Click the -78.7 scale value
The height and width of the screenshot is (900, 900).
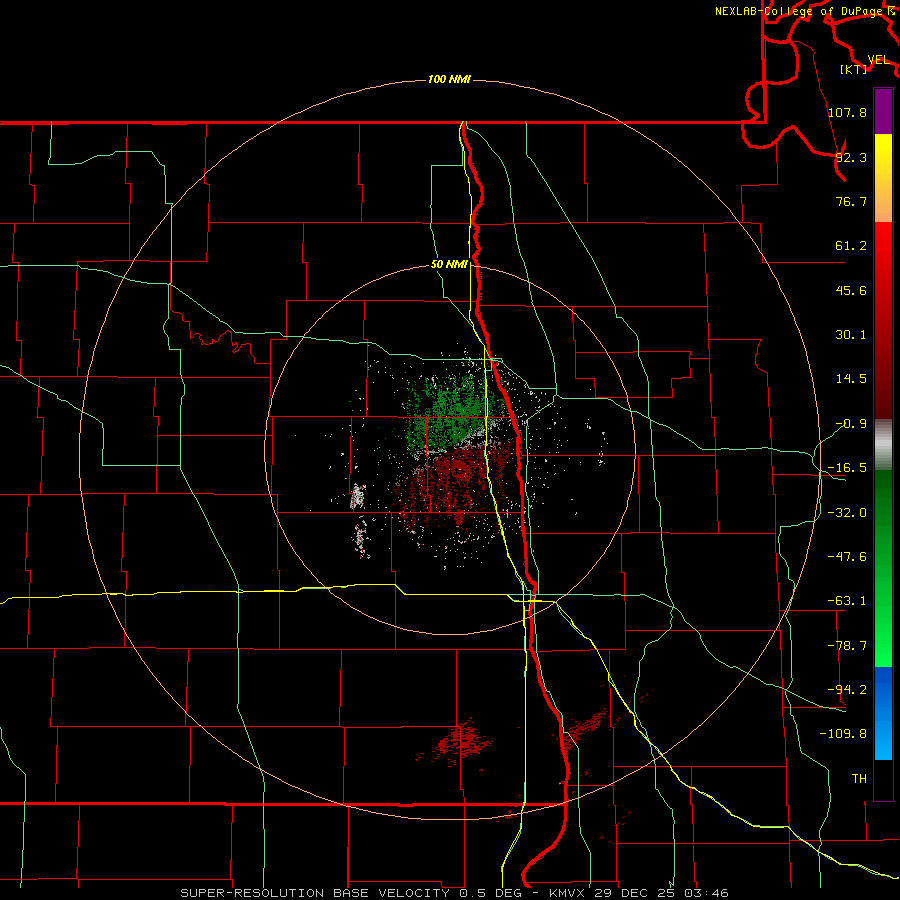tap(847, 646)
